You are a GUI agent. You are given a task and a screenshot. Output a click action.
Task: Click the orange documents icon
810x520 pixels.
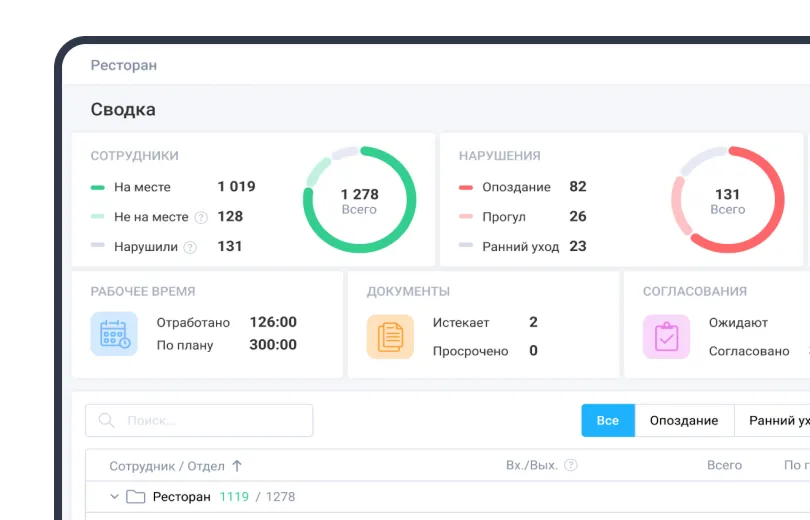pyautogui.click(x=391, y=336)
